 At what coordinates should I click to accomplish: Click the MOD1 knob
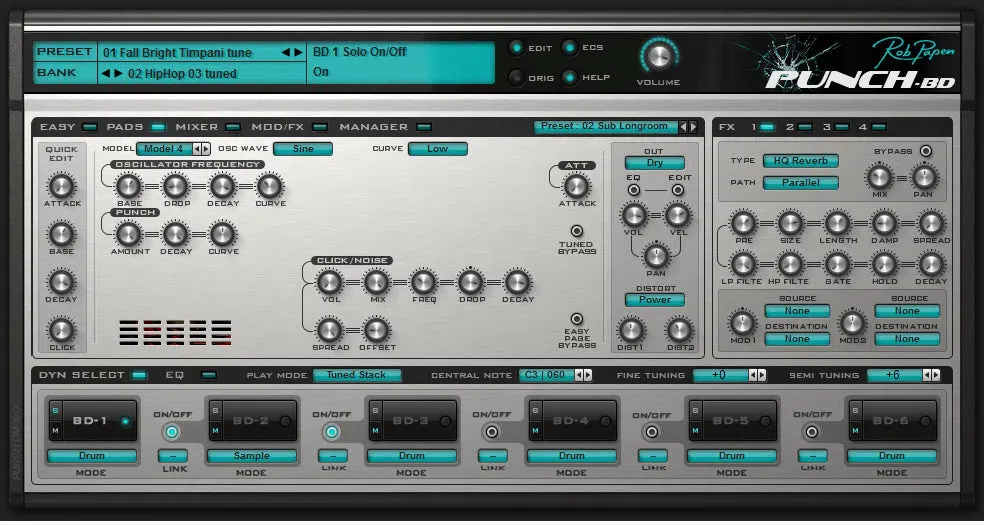(x=742, y=322)
